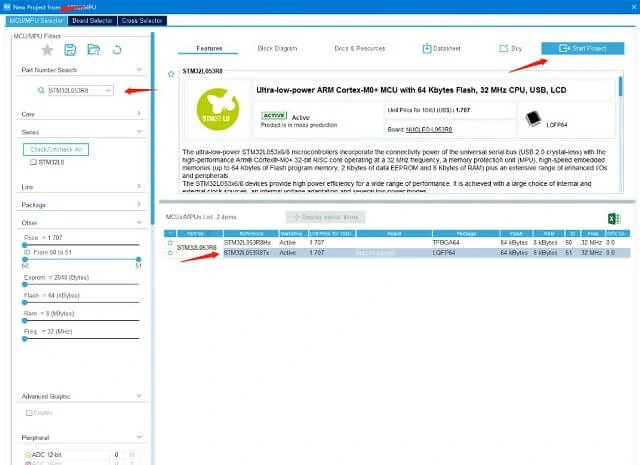
Task: Collapse the Advanced Graphic section
Action: coord(139,396)
